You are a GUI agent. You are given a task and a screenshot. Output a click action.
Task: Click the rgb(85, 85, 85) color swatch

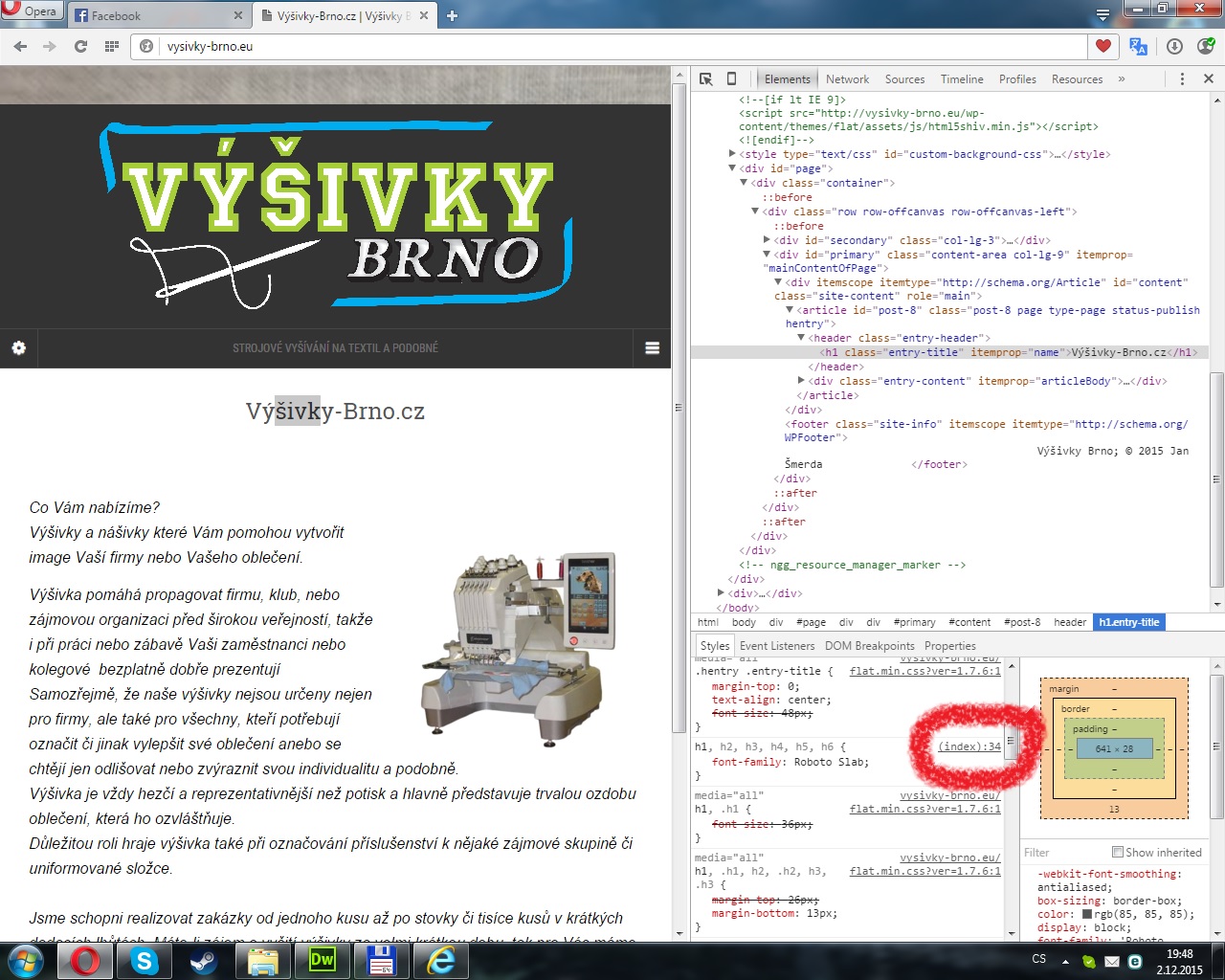1087,914
